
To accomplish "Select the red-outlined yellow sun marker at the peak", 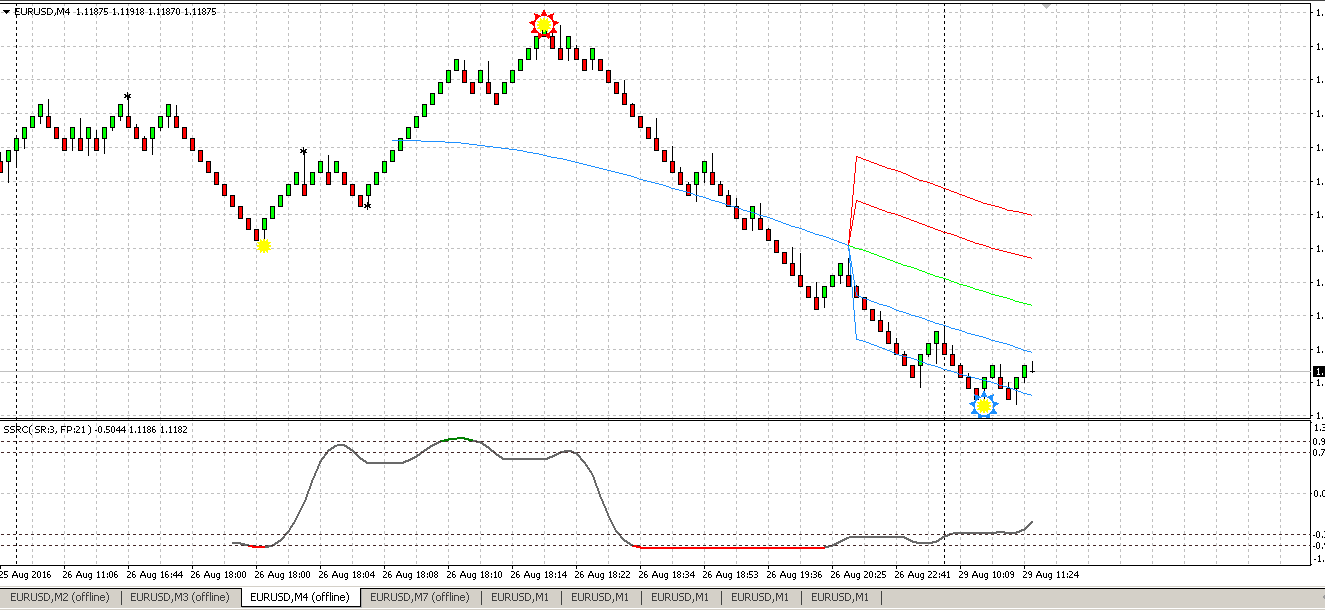I will coord(543,25).
